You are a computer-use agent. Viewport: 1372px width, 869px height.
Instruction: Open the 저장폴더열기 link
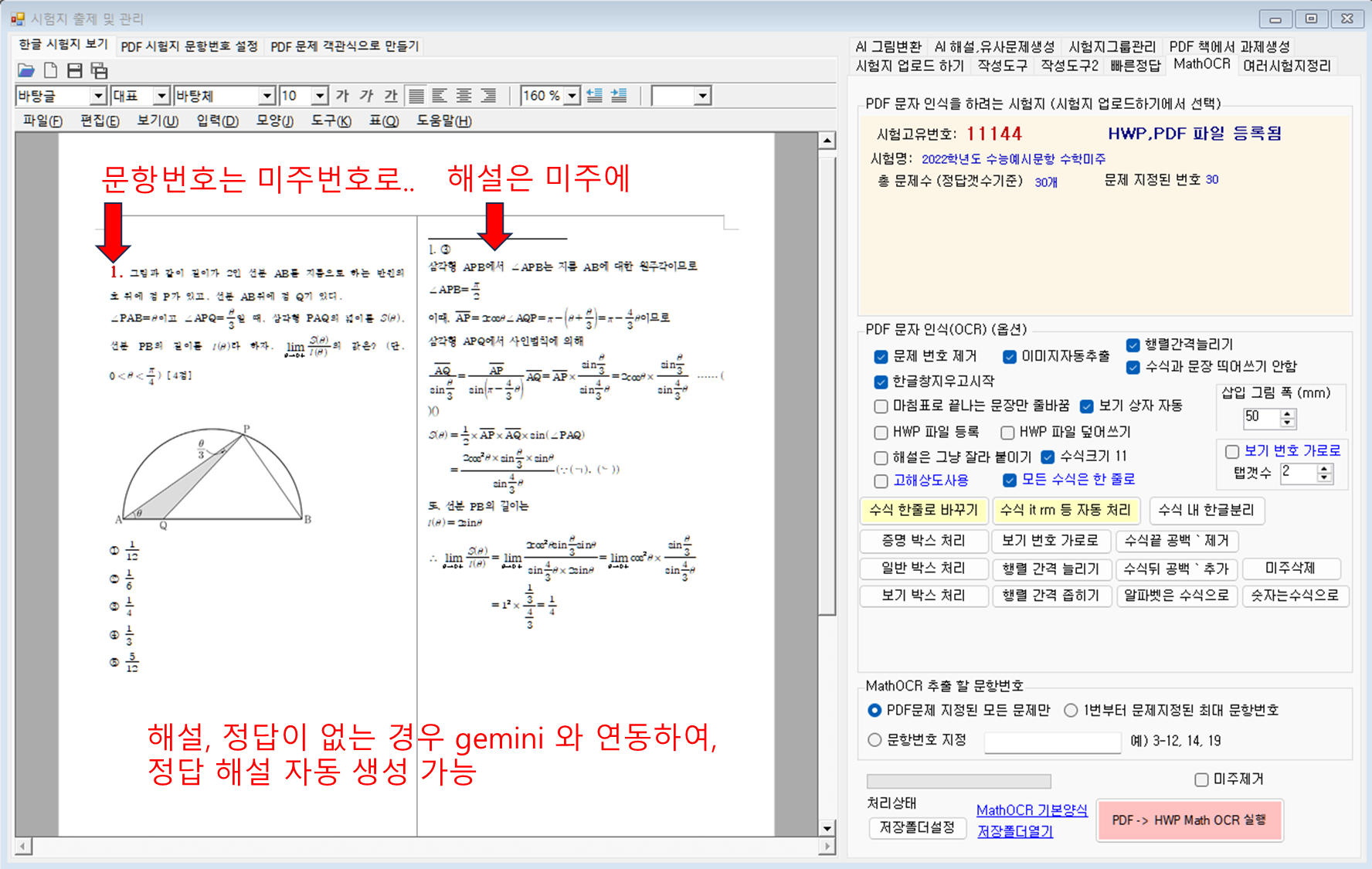(1015, 831)
